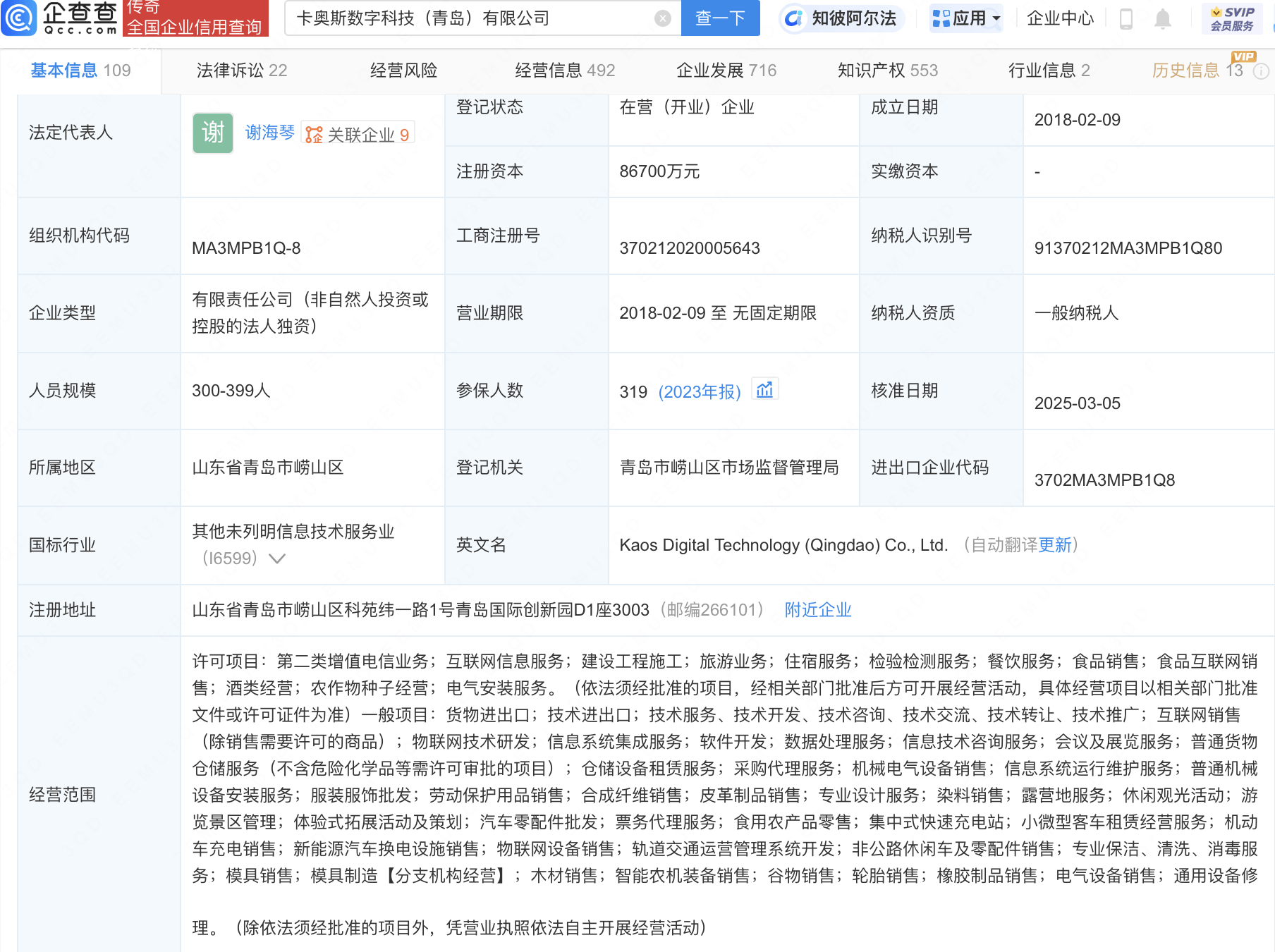Open the mobile phone app icon
1275x952 pixels.
(x=1126, y=18)
